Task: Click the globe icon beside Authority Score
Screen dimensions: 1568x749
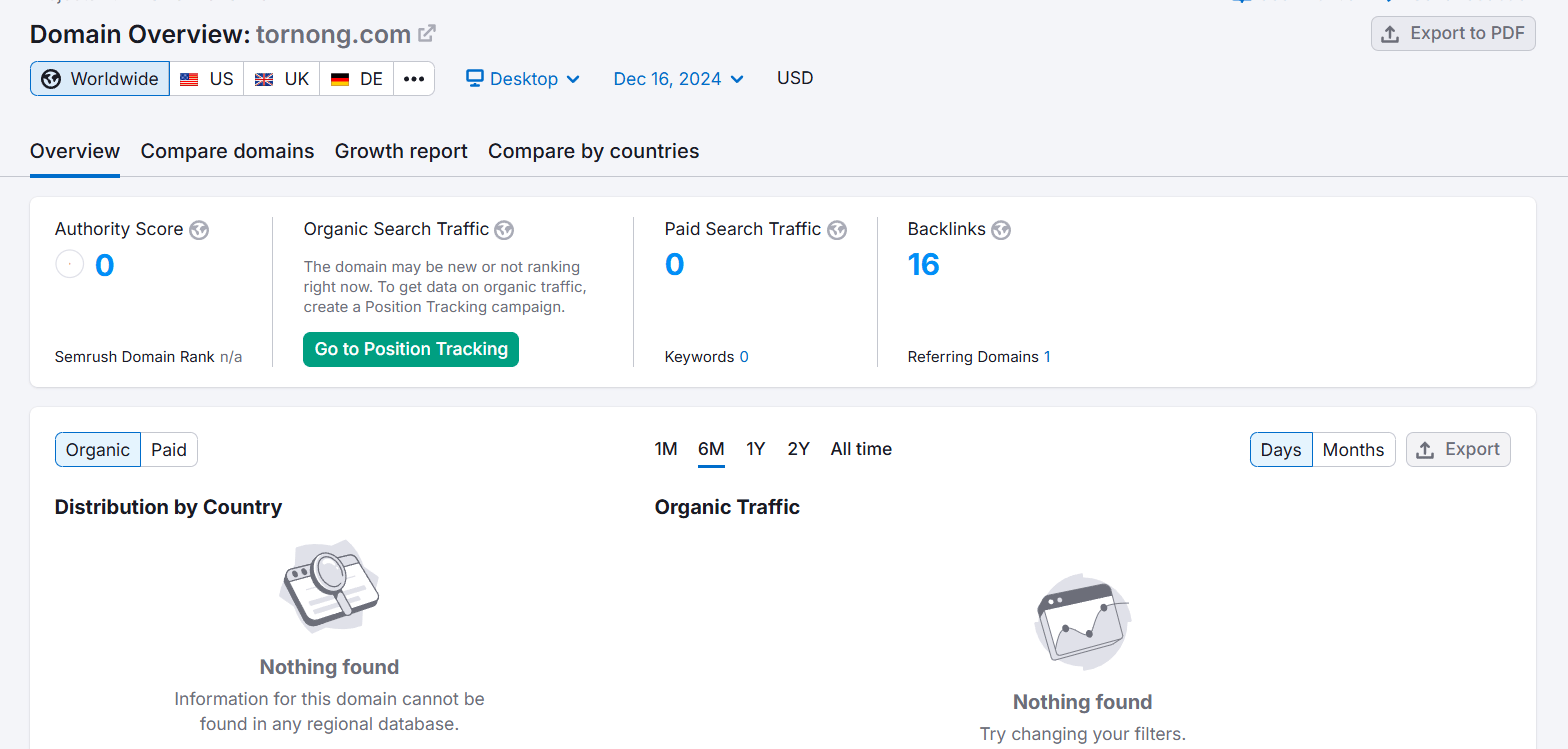Action: pos(199,230)
